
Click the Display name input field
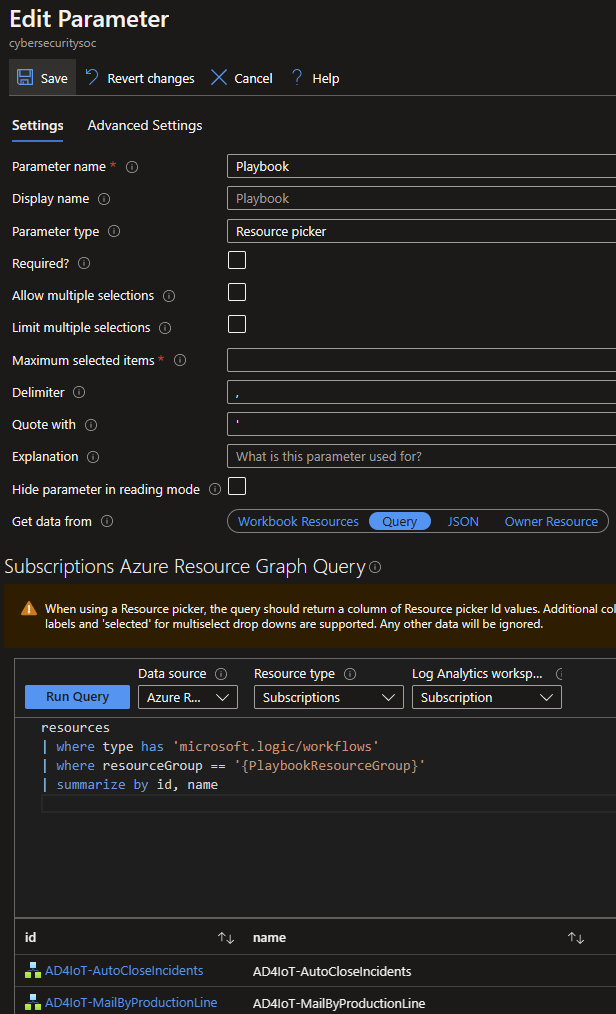click(421, 199)
